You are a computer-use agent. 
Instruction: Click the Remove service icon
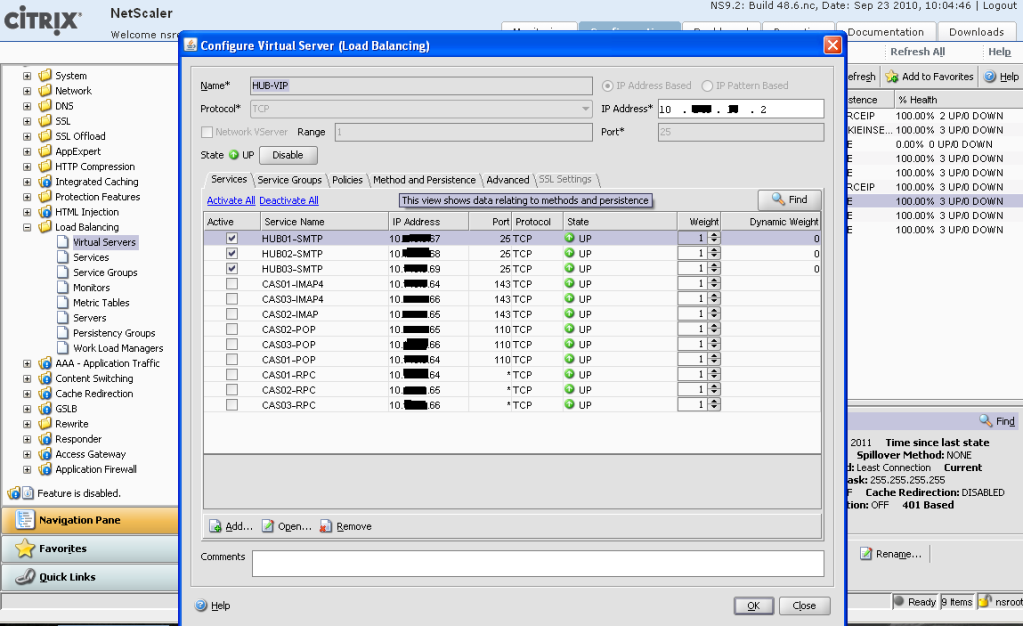(x=326, y=526)
